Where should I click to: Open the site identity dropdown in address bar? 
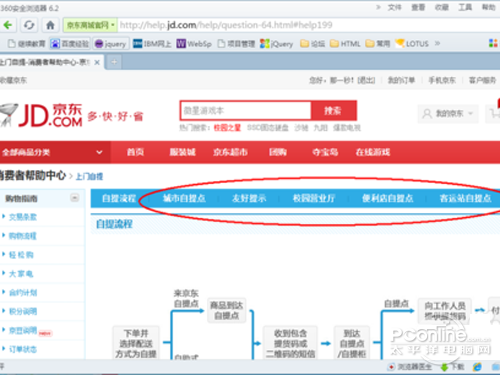[x=90, y=25]
